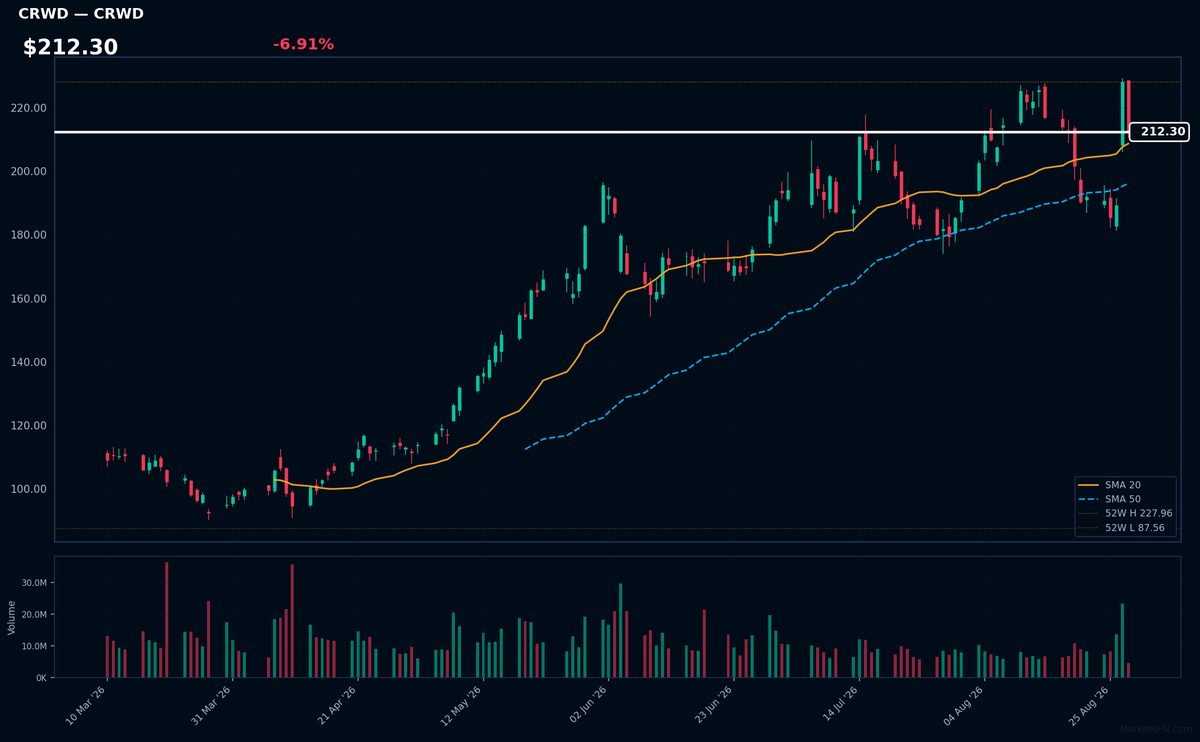Click the 30.0M volume axis label

(34, 583)
